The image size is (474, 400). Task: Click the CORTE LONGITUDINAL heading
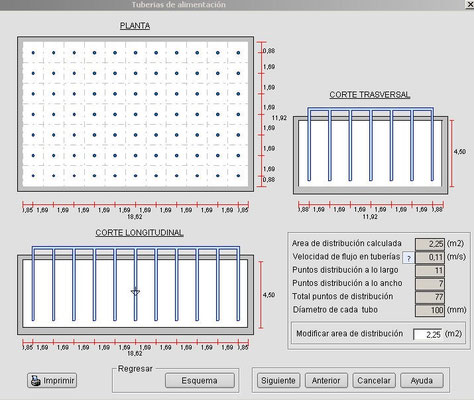tap(139, 233)
